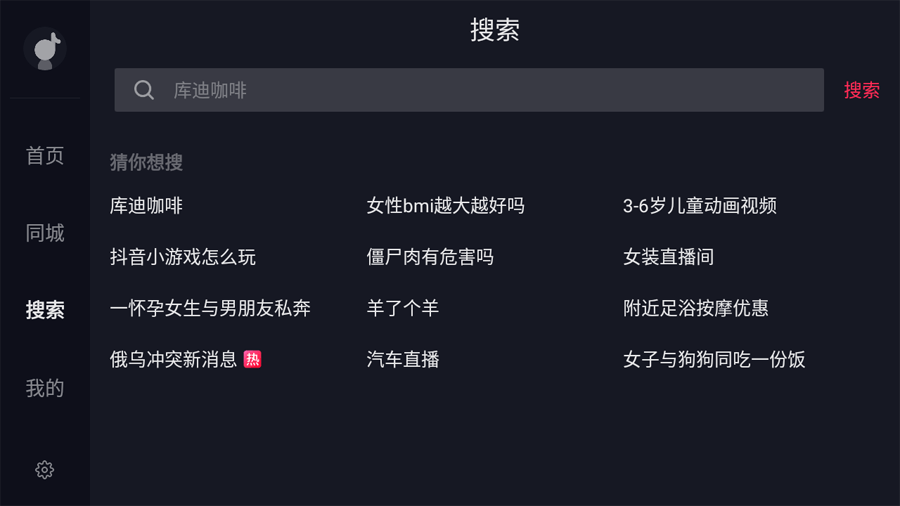Image resolution: width=900 pixels, height=506 pixels.
Task: Choose suggestion 女性bmi越大越好吗
Action: [445, 206]
